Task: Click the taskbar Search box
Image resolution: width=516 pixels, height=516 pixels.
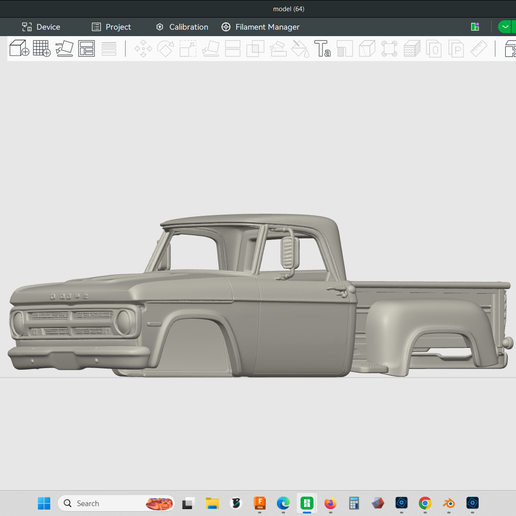Action: pos(116,503)
